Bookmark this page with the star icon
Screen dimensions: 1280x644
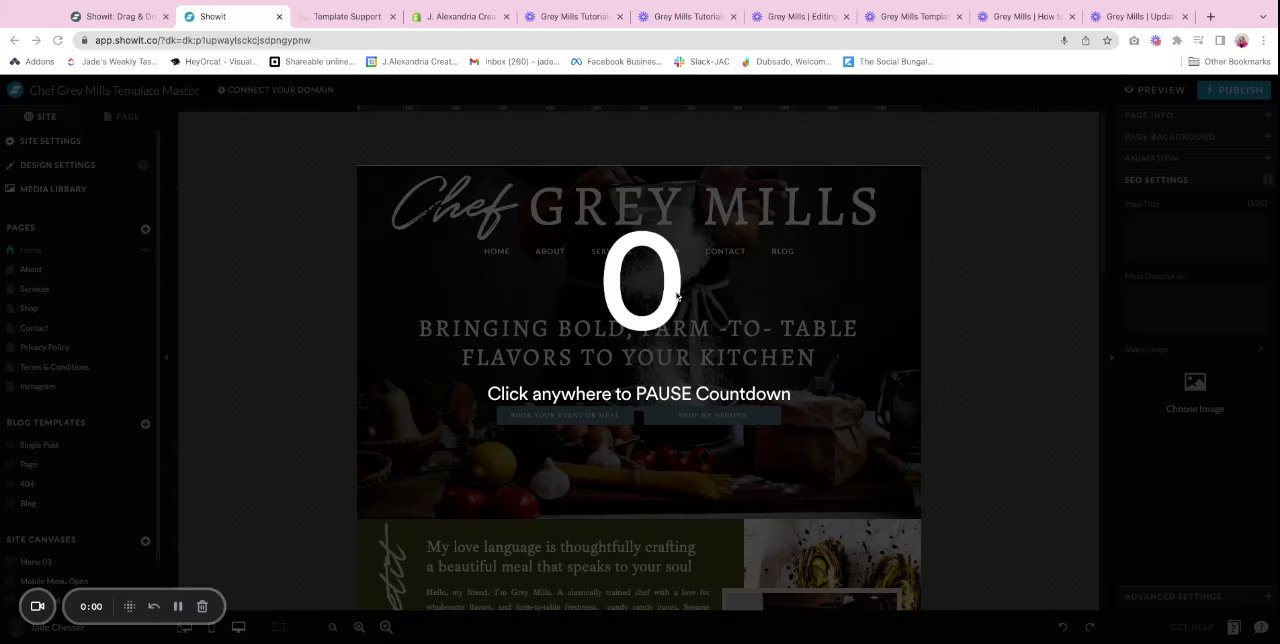pyautogui.click(x=1107, y=40)
